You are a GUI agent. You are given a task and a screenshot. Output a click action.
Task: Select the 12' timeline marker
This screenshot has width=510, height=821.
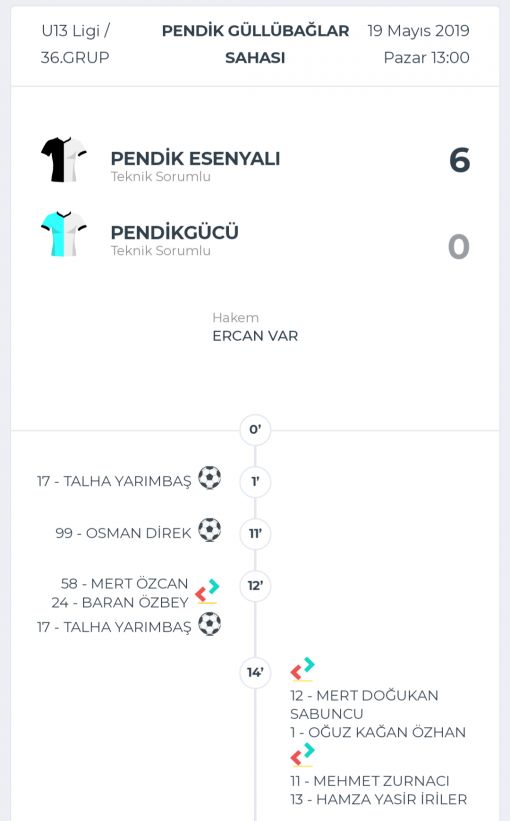click(255, 585)
